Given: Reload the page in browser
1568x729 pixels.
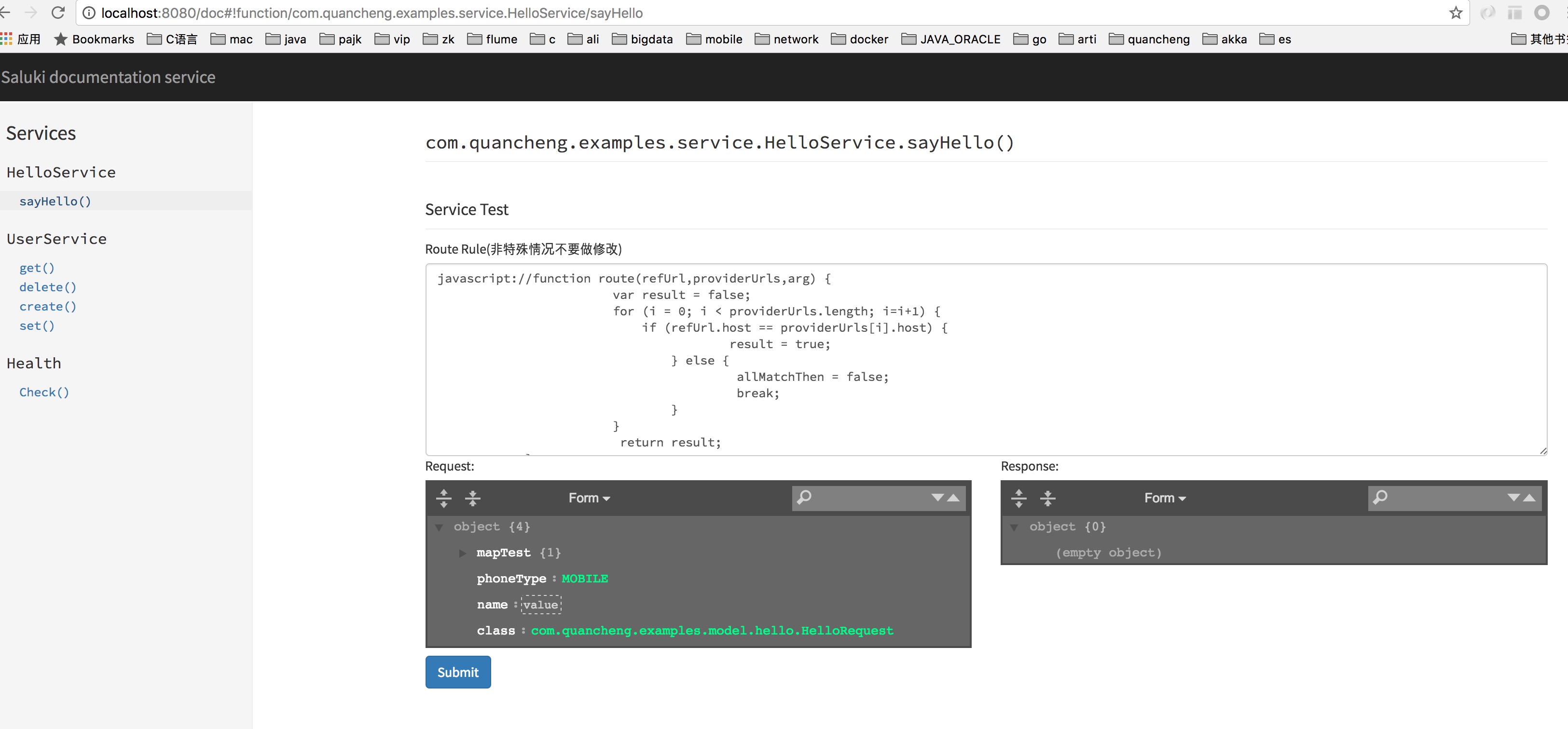Looking at the screenshot, I should 58,13.
